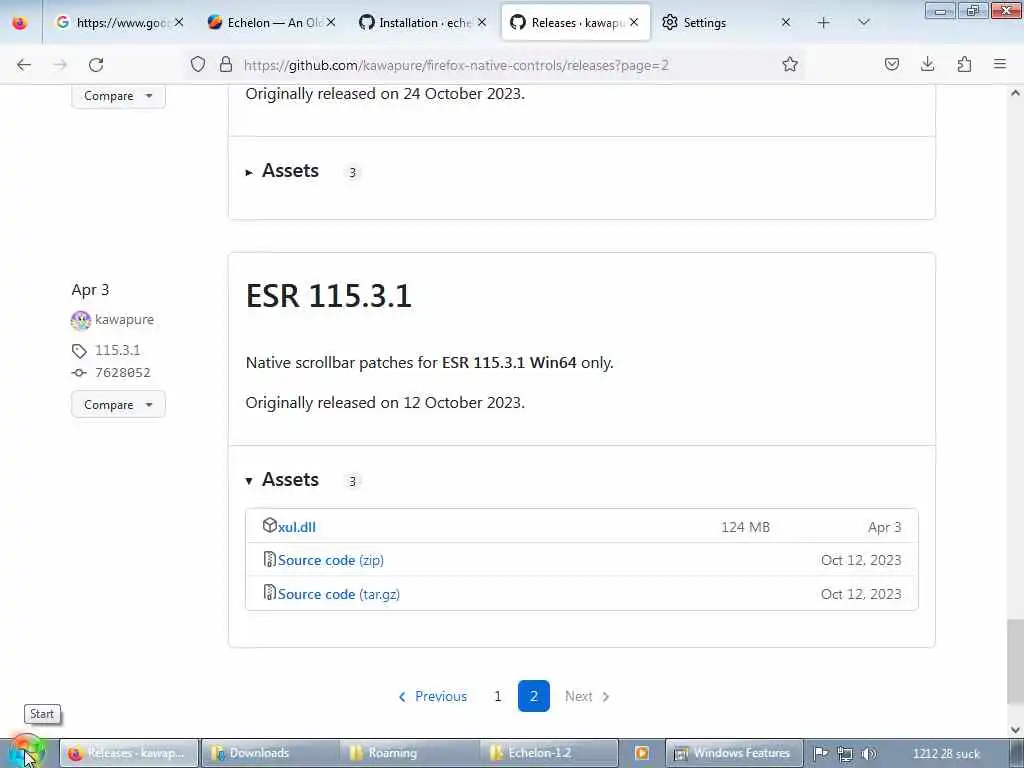Open kawapure avatar profile

click(81, 320)
